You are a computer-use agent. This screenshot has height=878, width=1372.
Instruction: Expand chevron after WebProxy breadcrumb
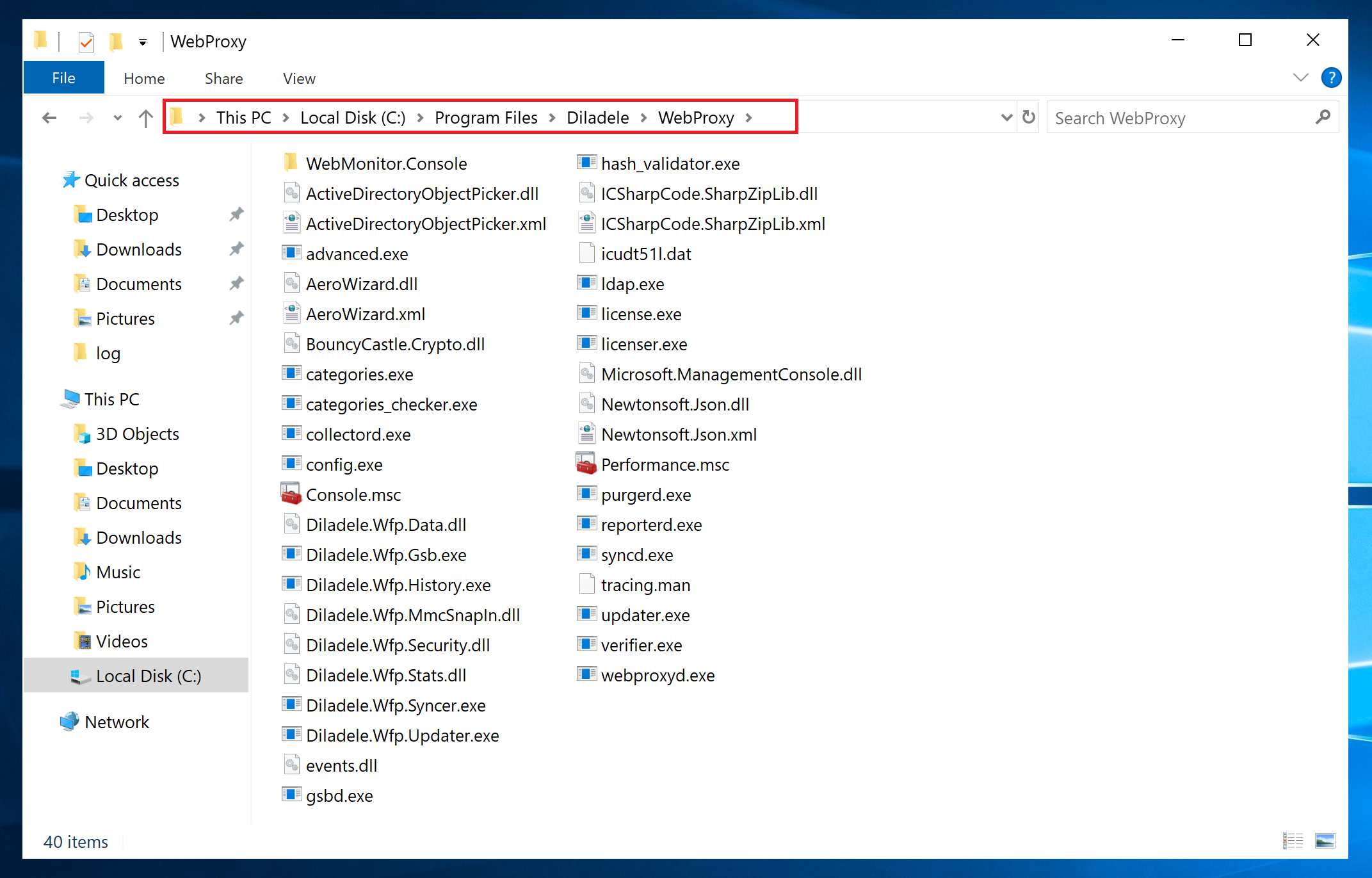pos(748,118)
